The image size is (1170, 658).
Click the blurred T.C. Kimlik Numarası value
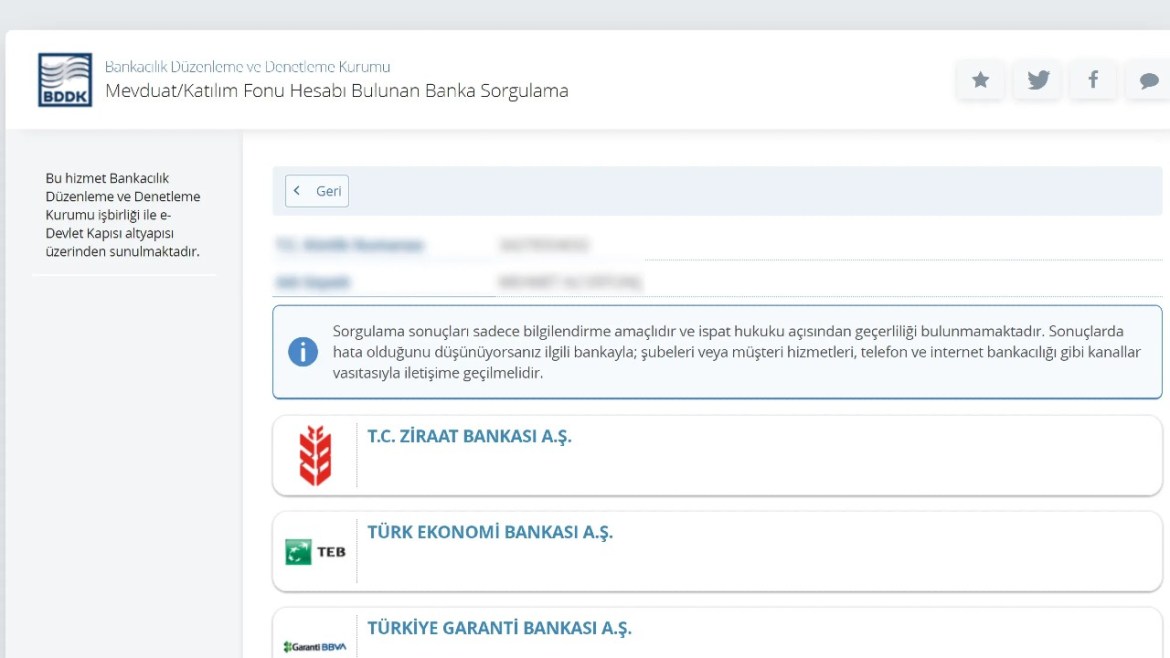(x=543, y=245)
